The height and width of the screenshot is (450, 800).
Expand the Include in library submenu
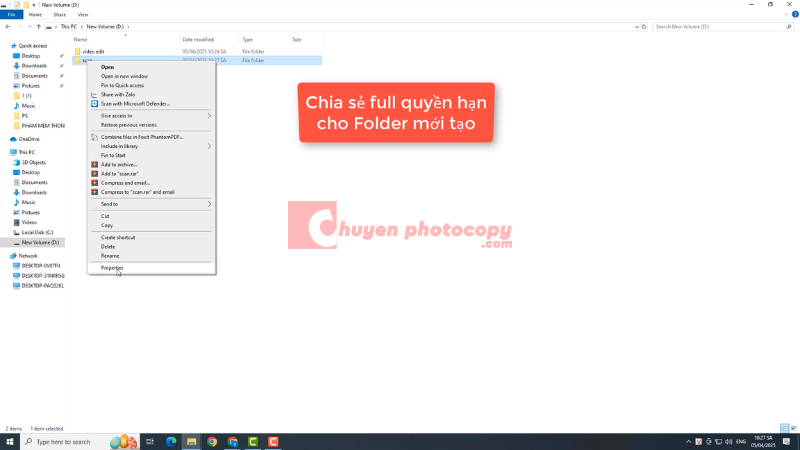[x=151, y=146]
